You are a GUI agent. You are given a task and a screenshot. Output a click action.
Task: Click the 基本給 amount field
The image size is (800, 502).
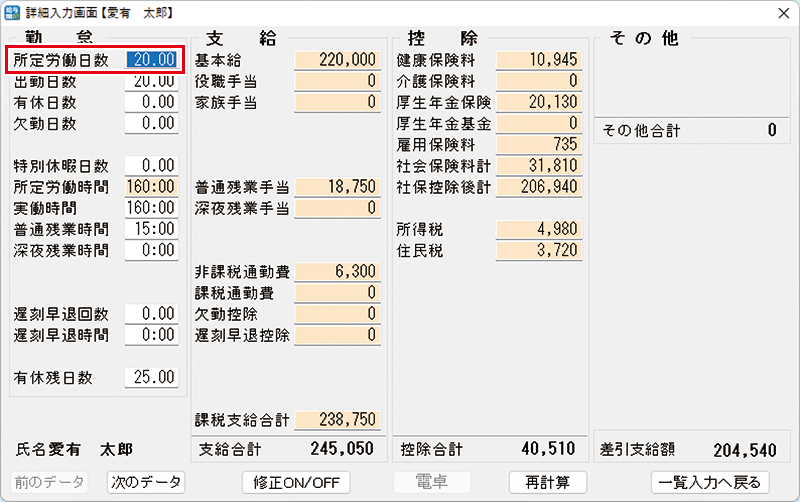[x=337, y=60]
